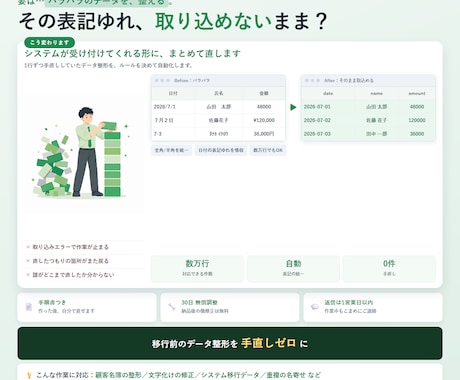Click the Before table title bar
Image resolution: width=460 pixels, height=380 pixels.
coord(218,80)
